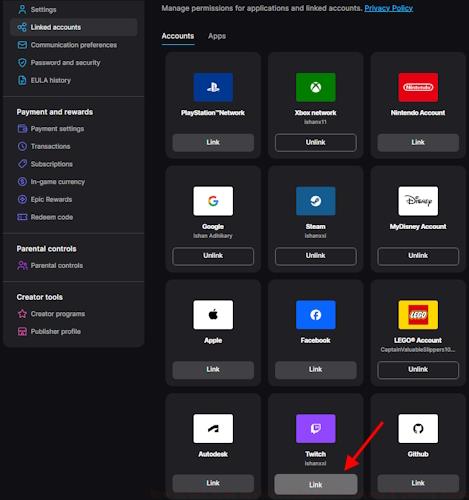Click the Communication preferences envelope icon
Viewport: 469px width, 500px height.
tap(22, 45)
